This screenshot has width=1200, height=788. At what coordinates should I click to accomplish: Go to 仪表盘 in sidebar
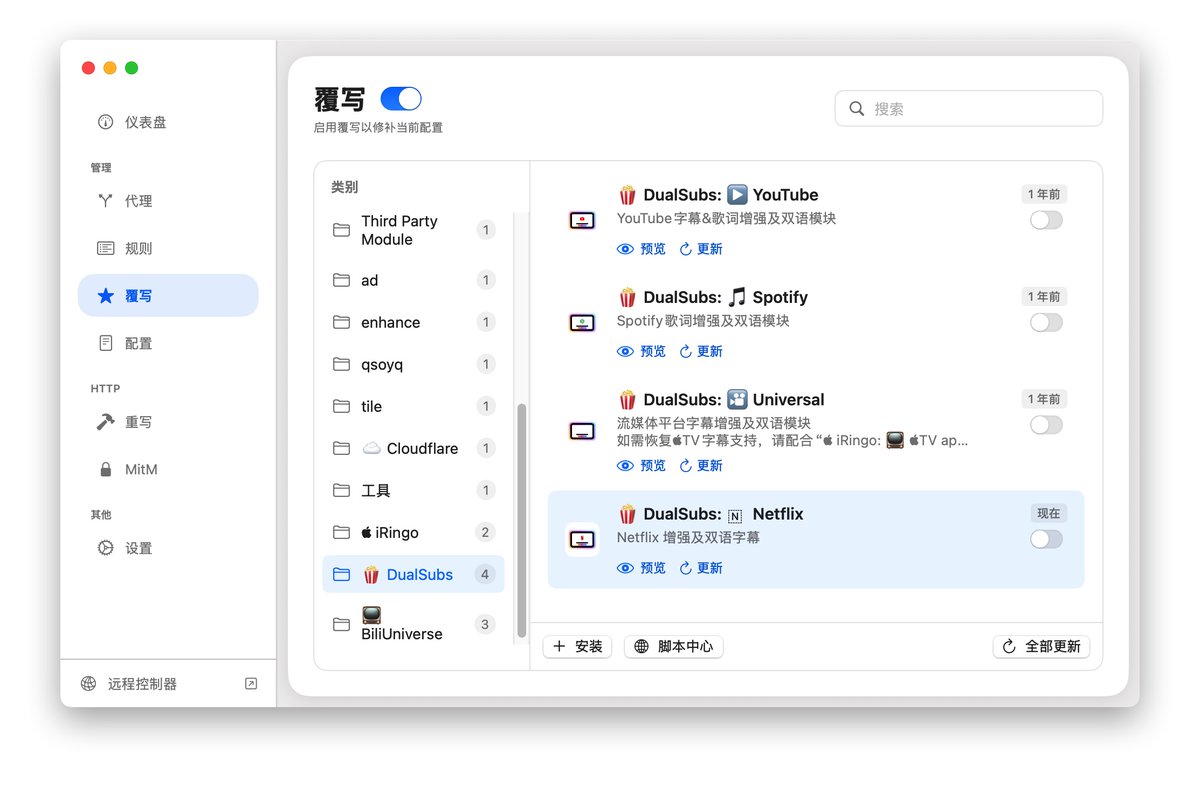[x=168, y=122]
